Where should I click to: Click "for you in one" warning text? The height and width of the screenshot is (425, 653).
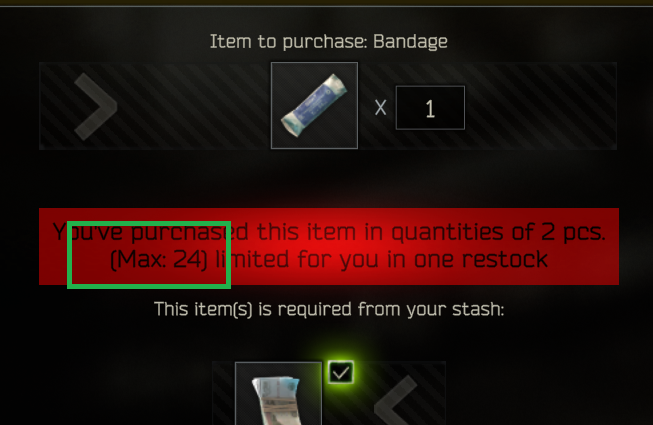tap(376, 260)
